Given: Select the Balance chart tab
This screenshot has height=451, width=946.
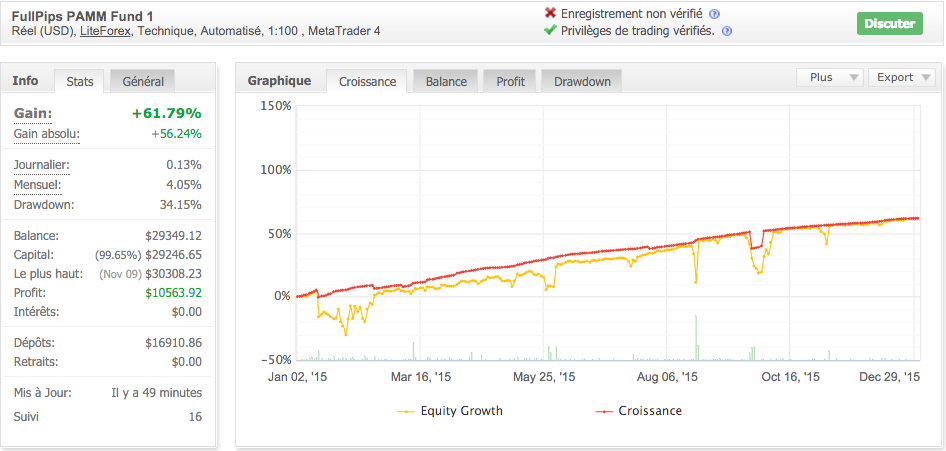Looking at the screenshot, I should coord(446,81).
